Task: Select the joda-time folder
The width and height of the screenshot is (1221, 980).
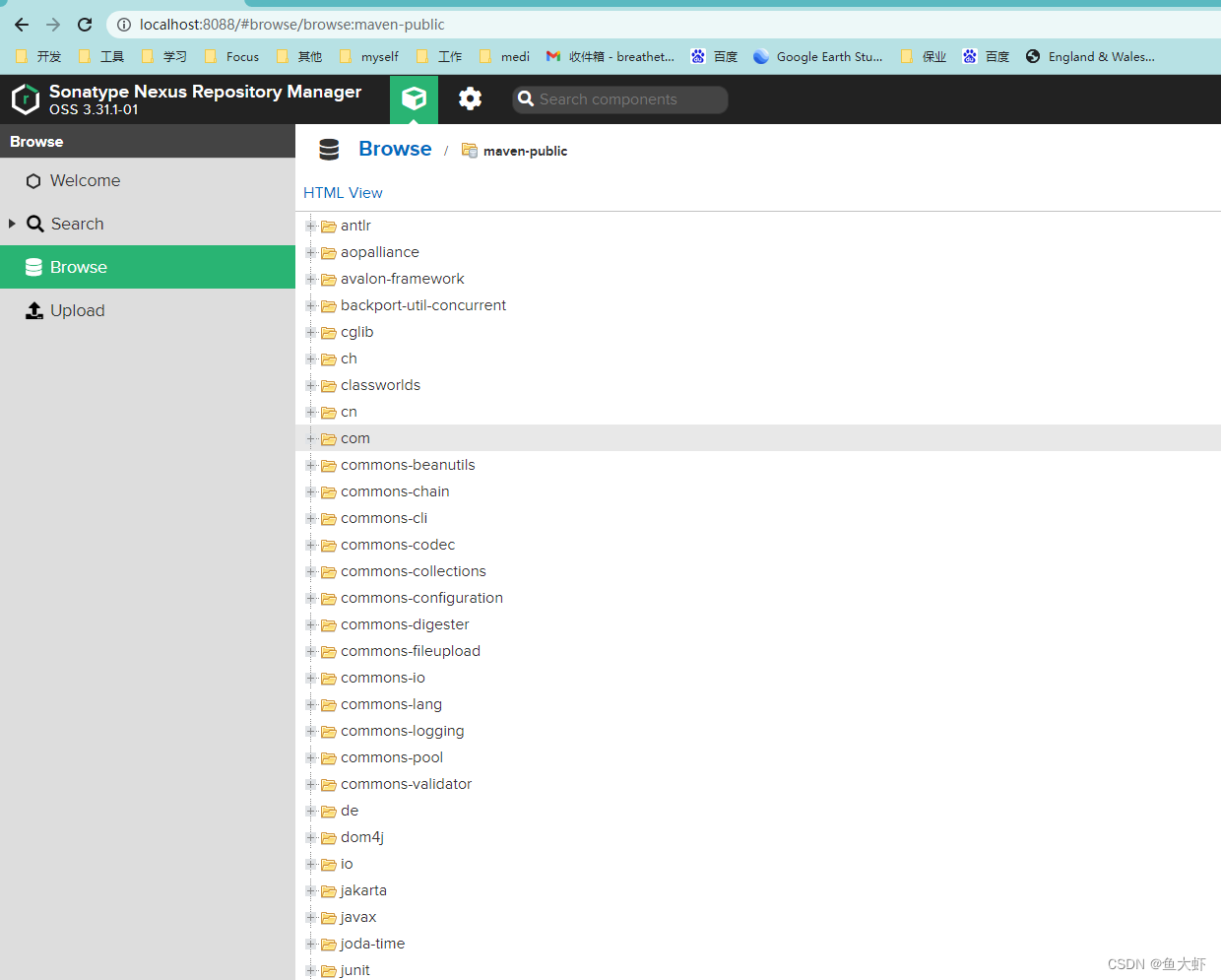Action: coord(372,944)
